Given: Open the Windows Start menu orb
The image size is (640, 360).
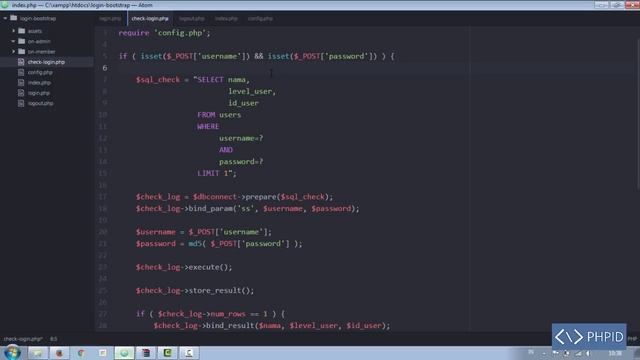Looking at the screenshot, I should click(12, 352).
